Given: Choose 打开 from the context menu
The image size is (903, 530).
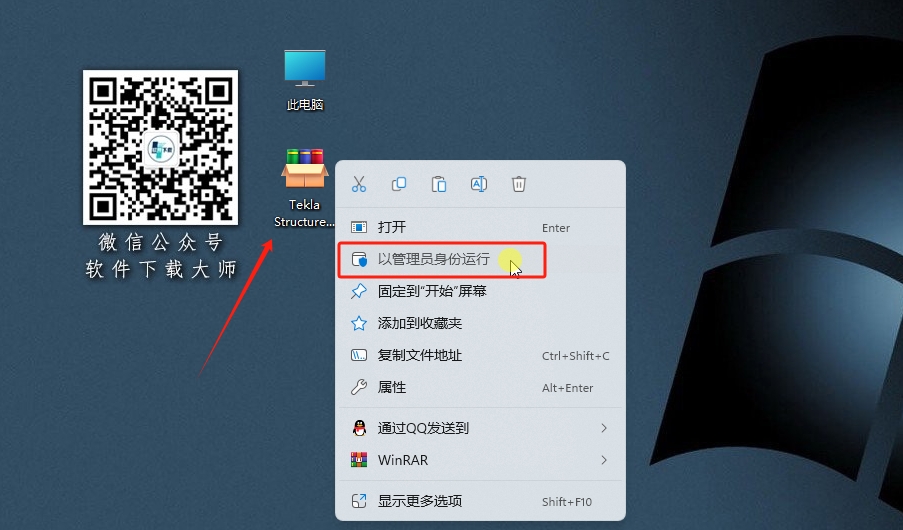Looking at the screenshot, I should 480,227.
